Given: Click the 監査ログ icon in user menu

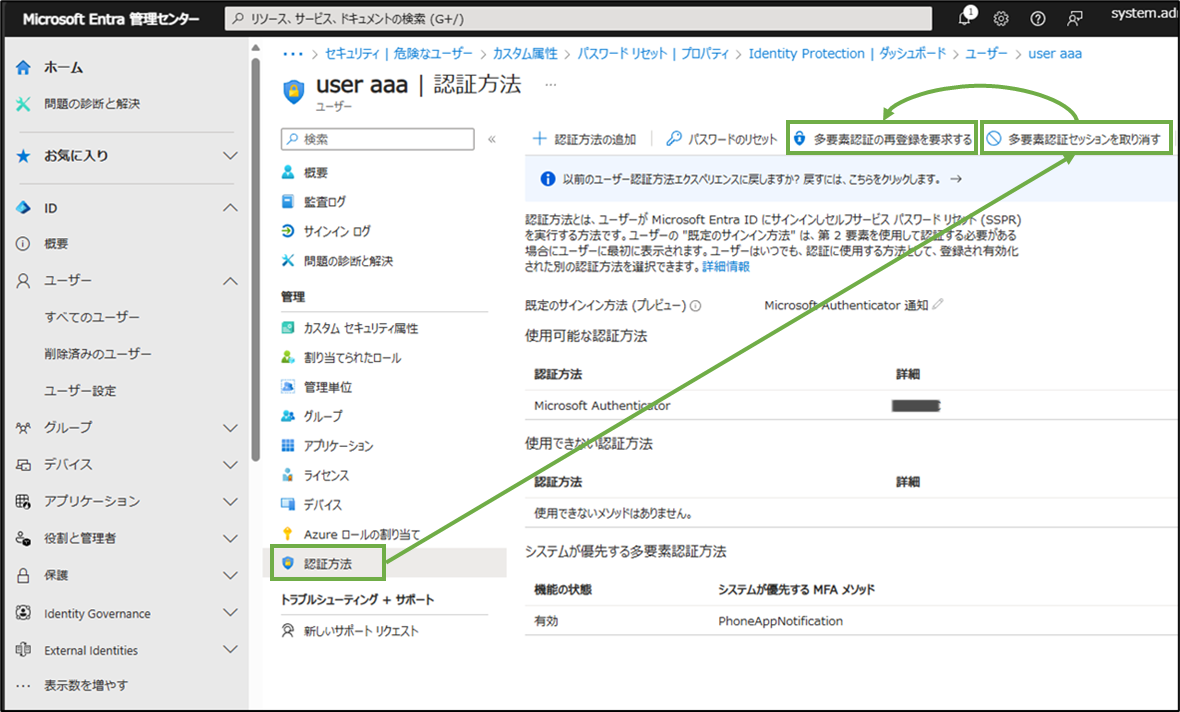Looking at the screenshot, I should coord(287,201).
